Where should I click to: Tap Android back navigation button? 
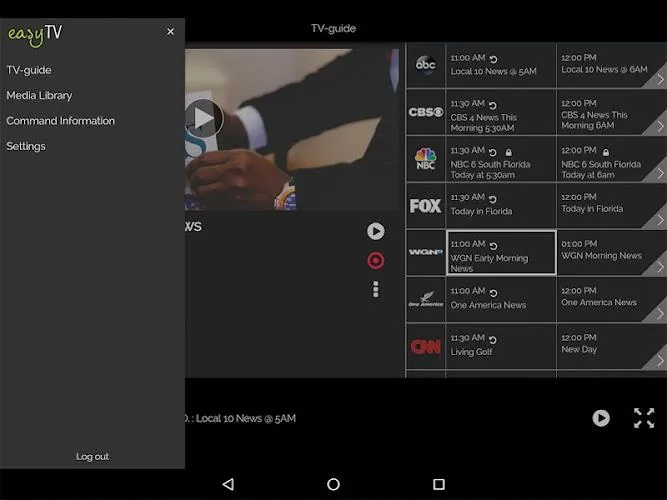pyautogui.click(x=228, y=484)
